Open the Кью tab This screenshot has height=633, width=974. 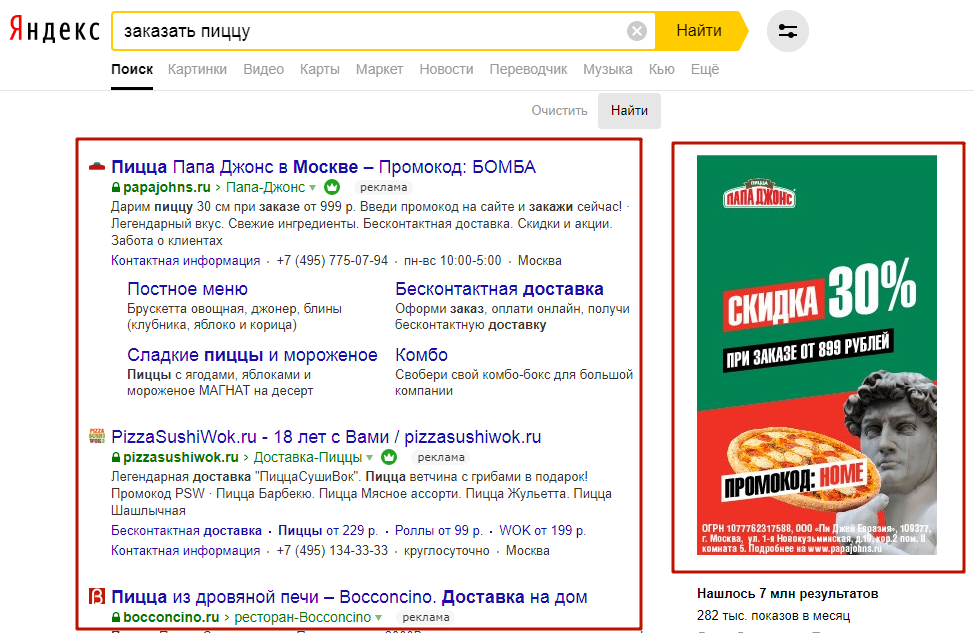(x=662, y=70)
